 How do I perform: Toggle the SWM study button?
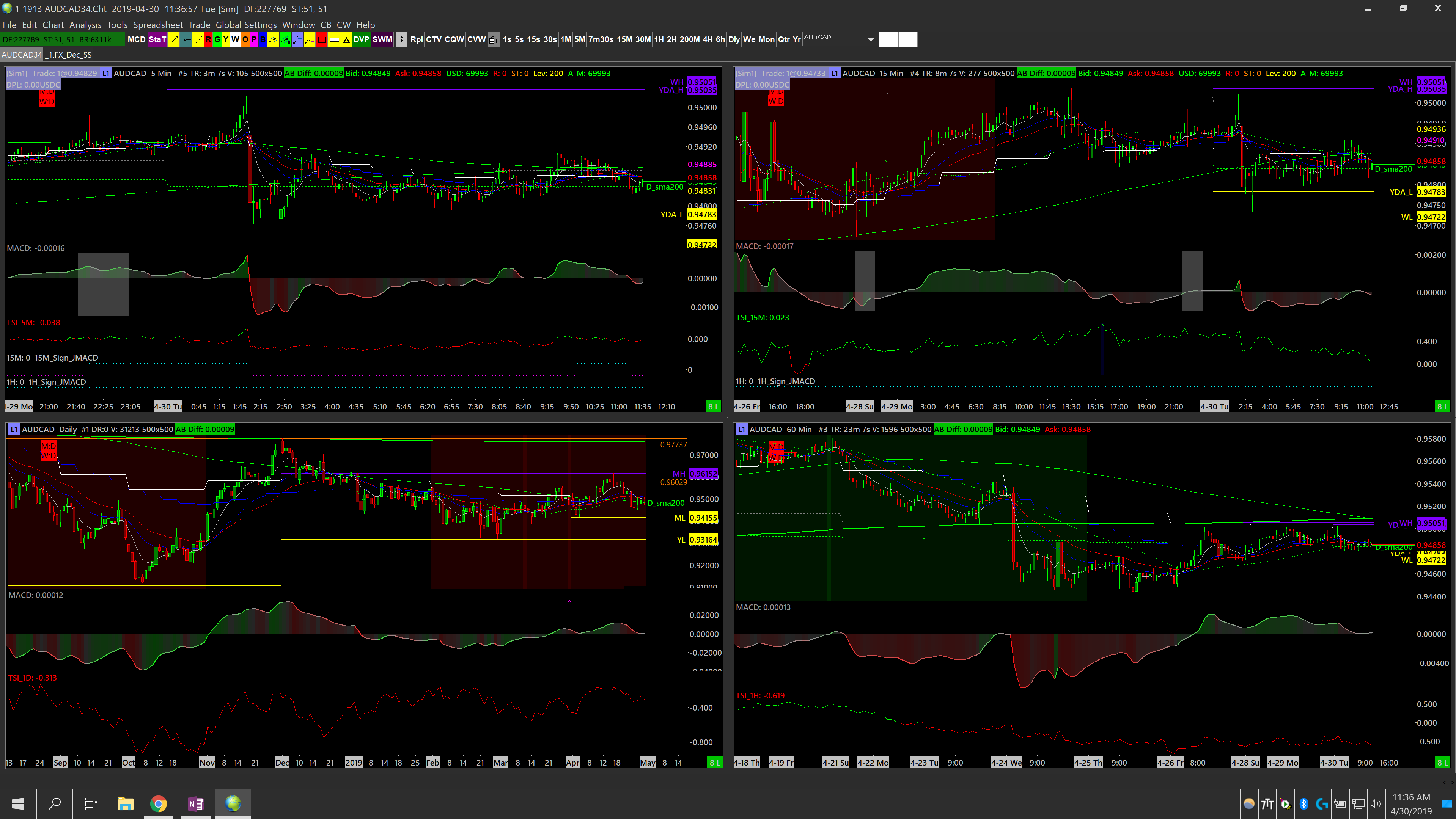coord(383,39)
